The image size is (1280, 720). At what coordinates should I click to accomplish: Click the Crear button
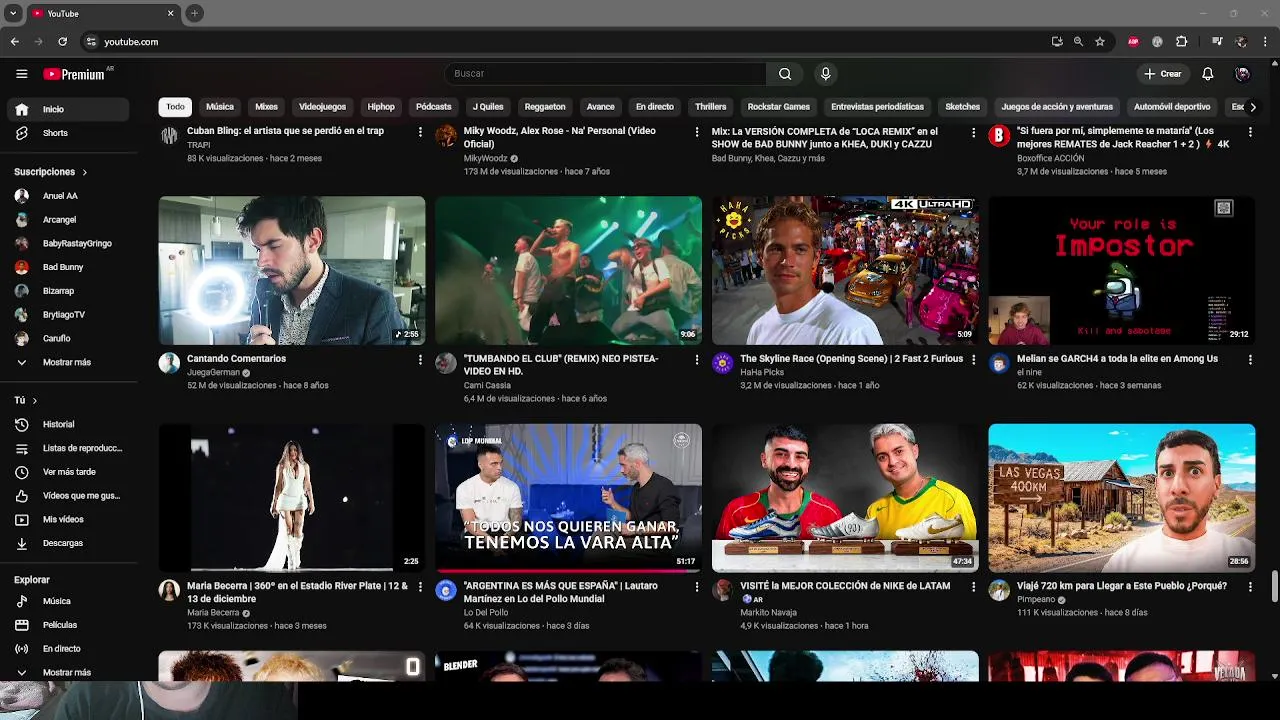1162,73
